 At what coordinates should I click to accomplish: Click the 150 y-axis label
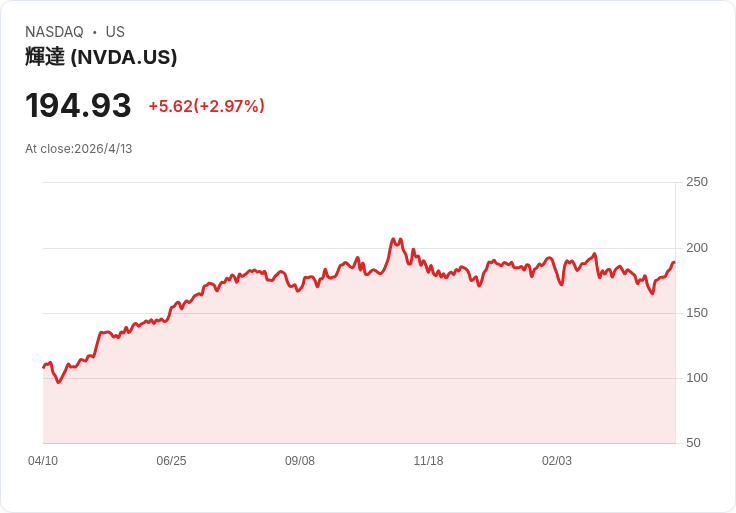(x=696, y=312)
